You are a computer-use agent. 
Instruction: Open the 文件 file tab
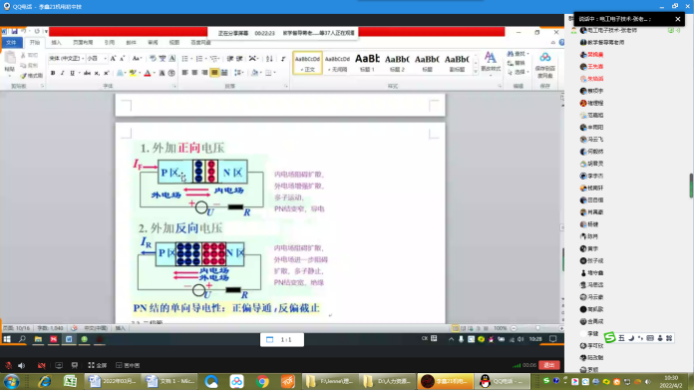pos(11,42)
